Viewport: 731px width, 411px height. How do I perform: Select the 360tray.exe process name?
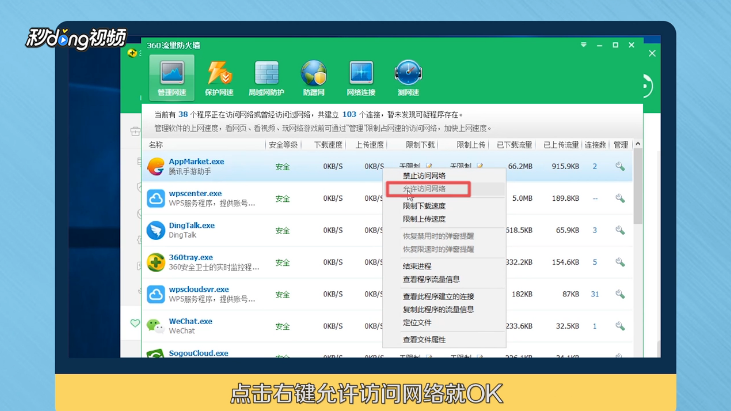tap(191, 257)
